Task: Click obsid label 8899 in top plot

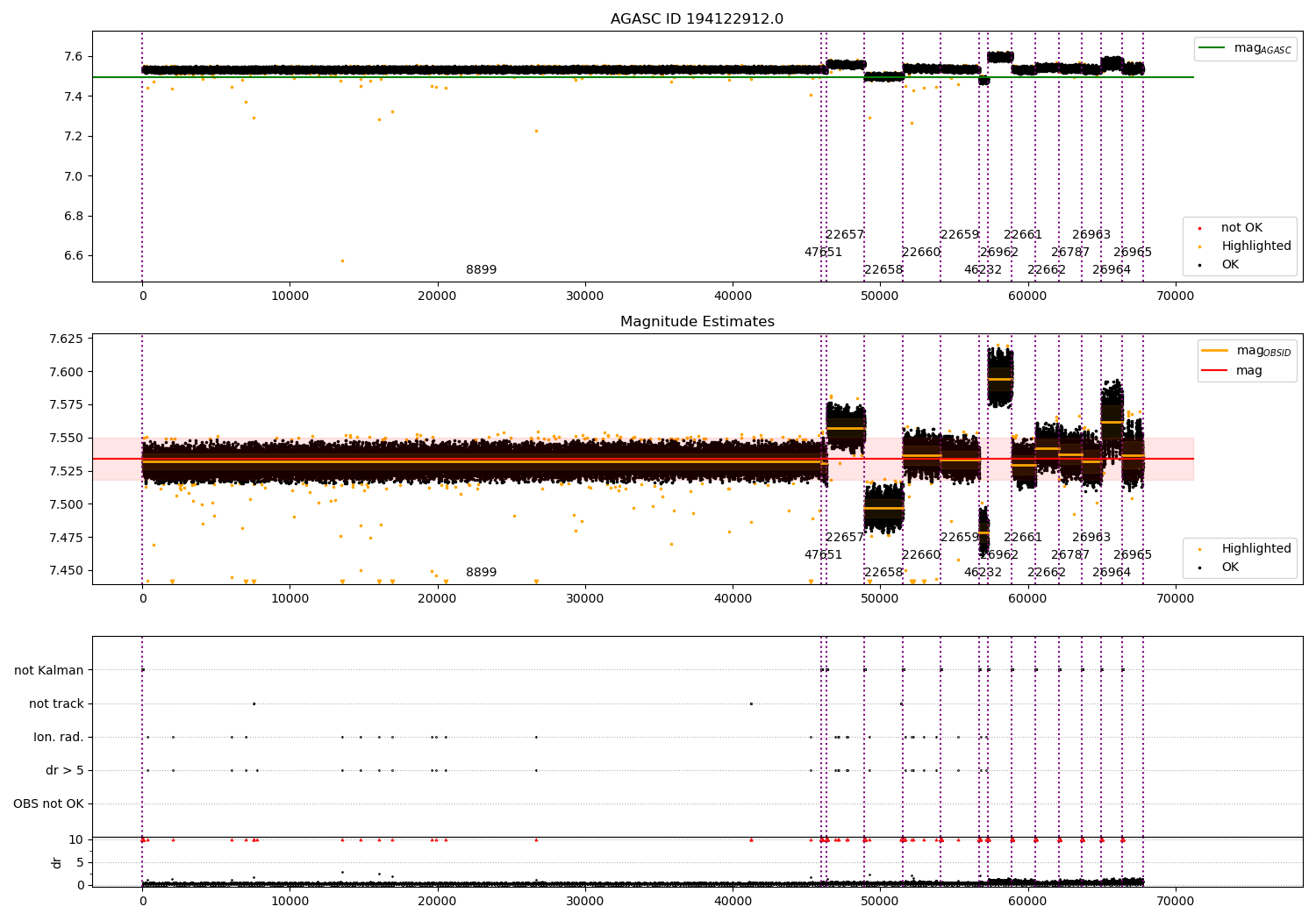Action: [481, 270]
